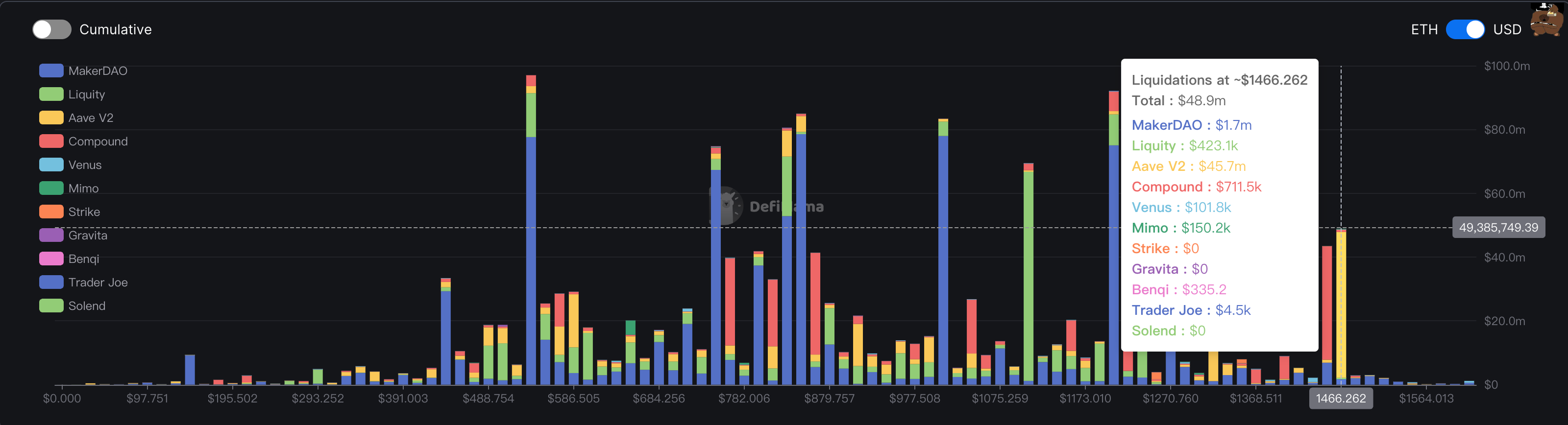This screenshot has height=425, width=1568.
Task: Toggle the Cumulative switch
Action: point(52,29)
